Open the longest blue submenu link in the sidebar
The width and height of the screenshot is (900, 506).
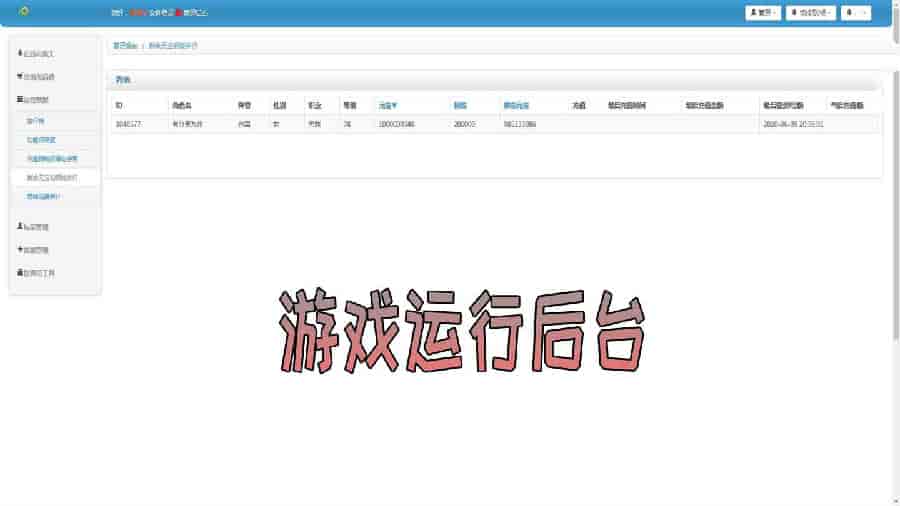52,159
